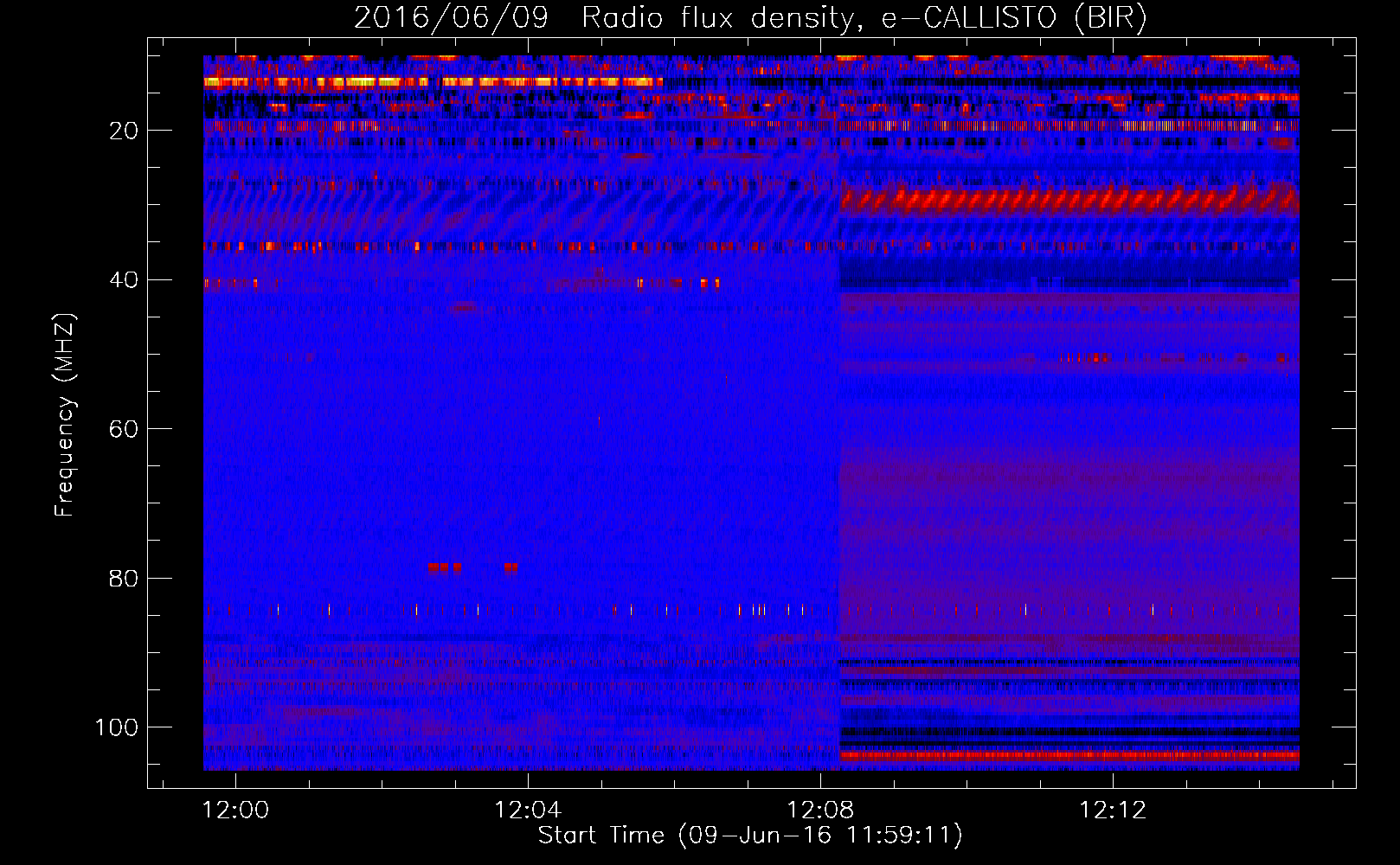Click the 12:08 time tick label
Screen dimensions: 1400x865
click(820, 811)
